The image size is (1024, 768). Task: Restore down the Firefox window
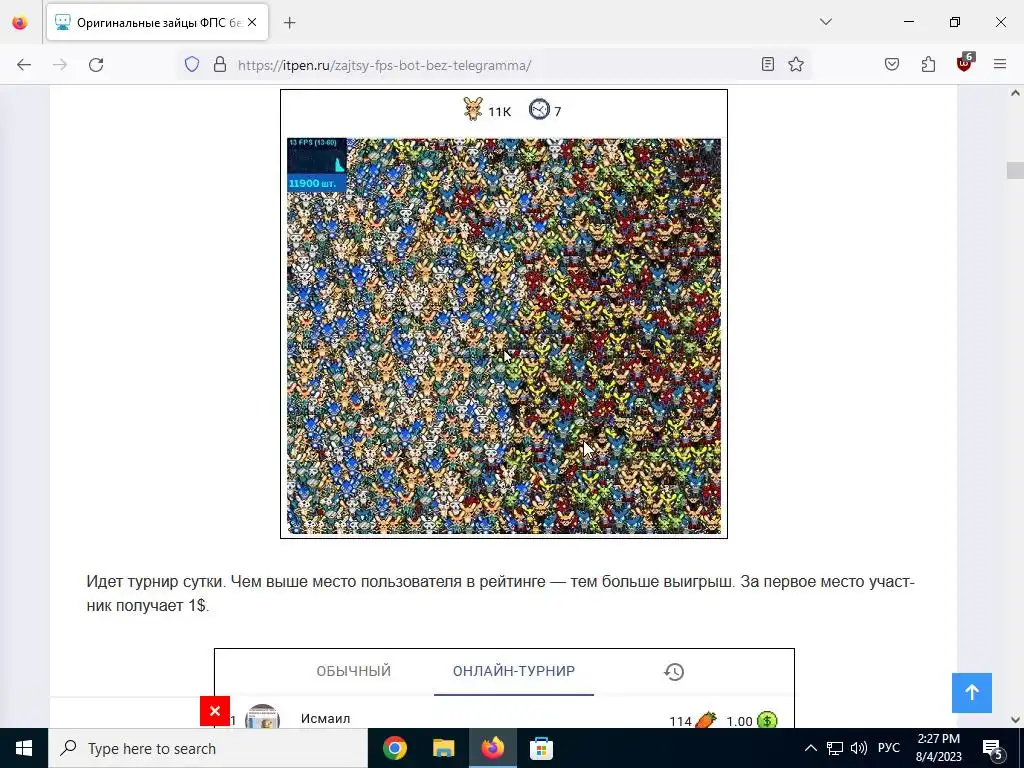point(955,22)
